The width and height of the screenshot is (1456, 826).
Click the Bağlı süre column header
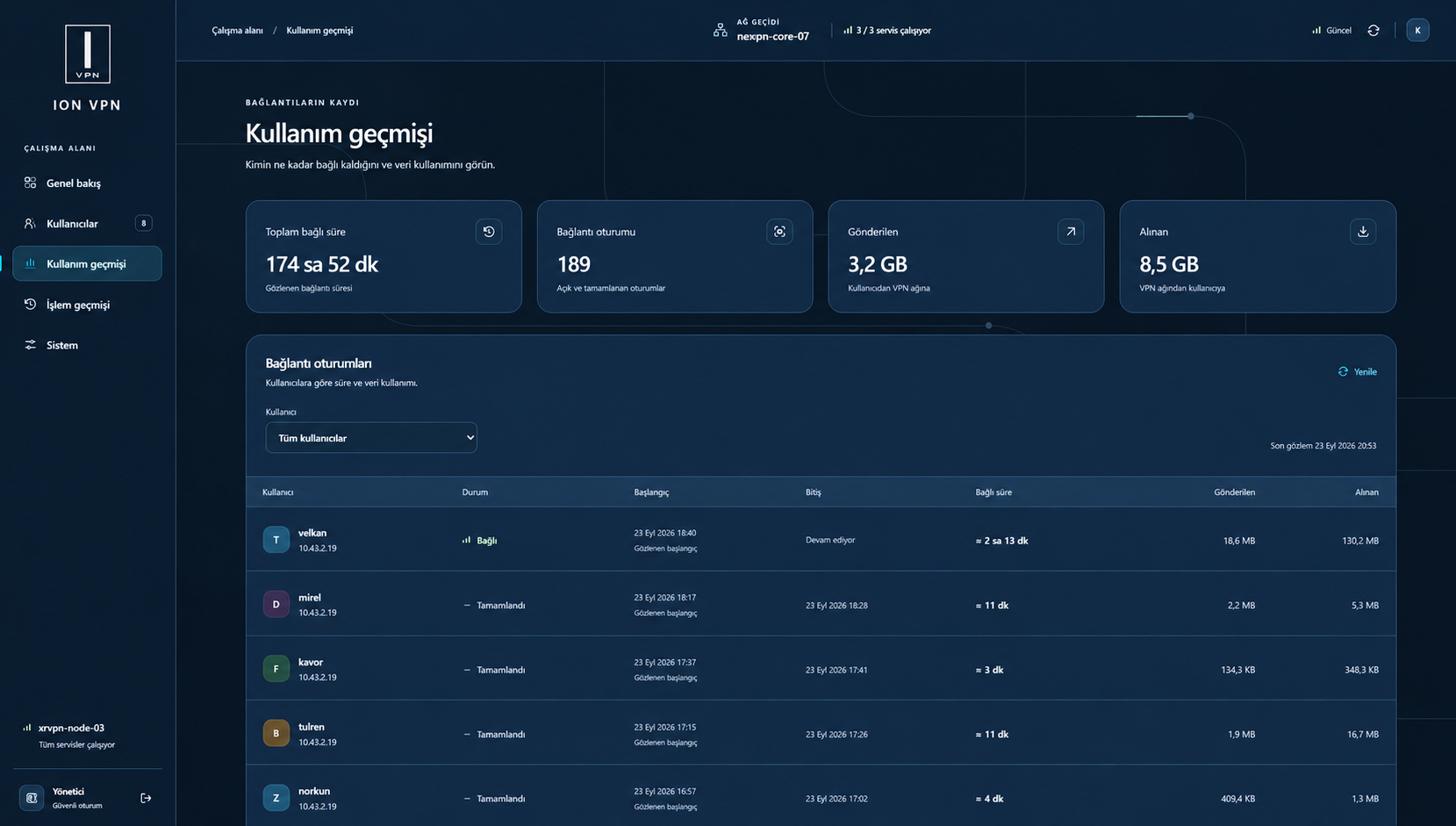(993, 492)
